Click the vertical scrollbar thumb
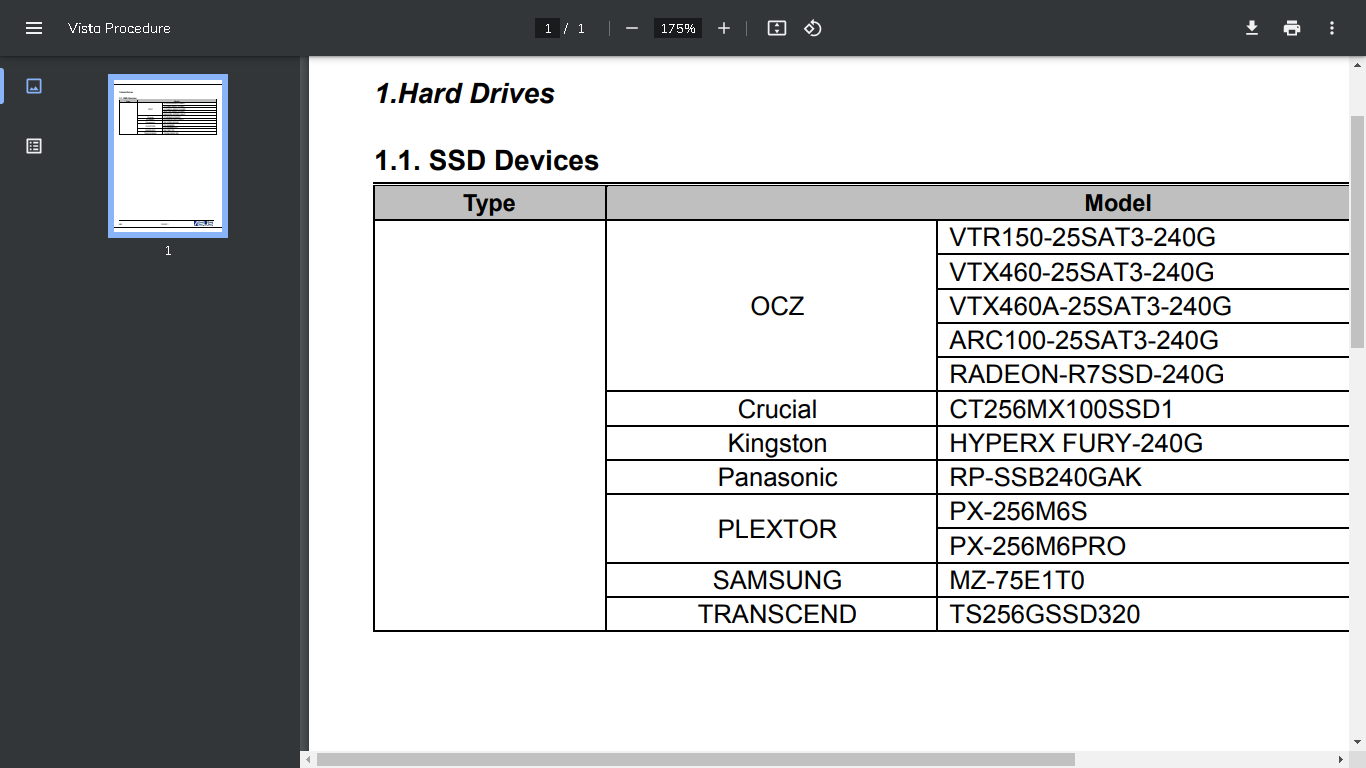The image size is (1366, 768). click(x=1357, y=232)
